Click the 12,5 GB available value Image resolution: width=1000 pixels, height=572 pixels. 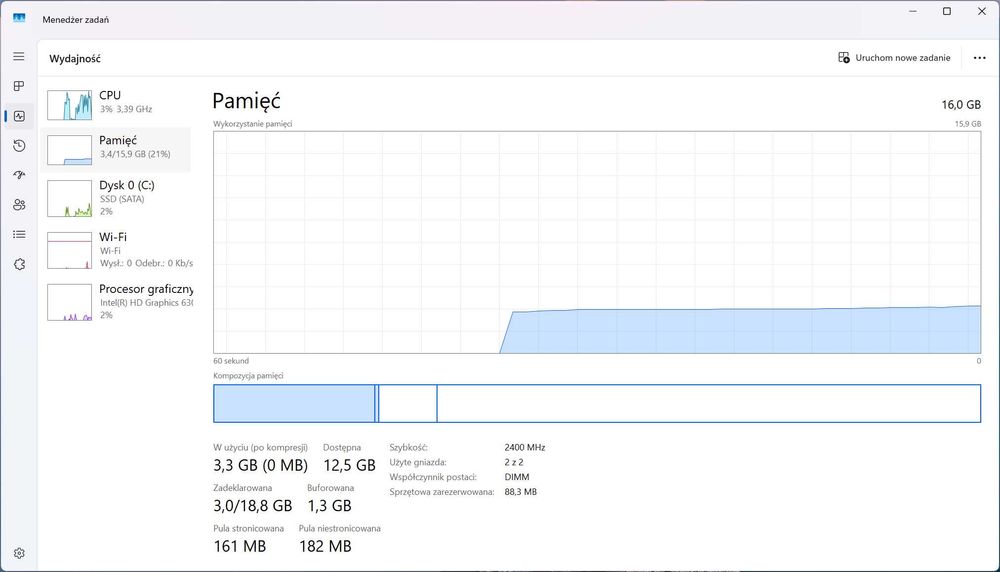[349, 466]
